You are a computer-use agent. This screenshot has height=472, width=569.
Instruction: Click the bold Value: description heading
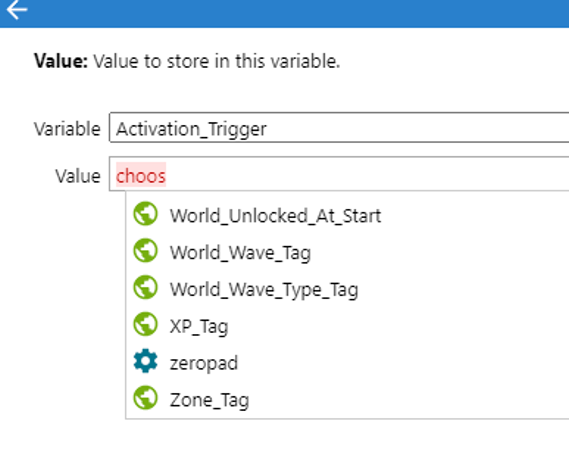pyautogui.click(x=61, y=61)
